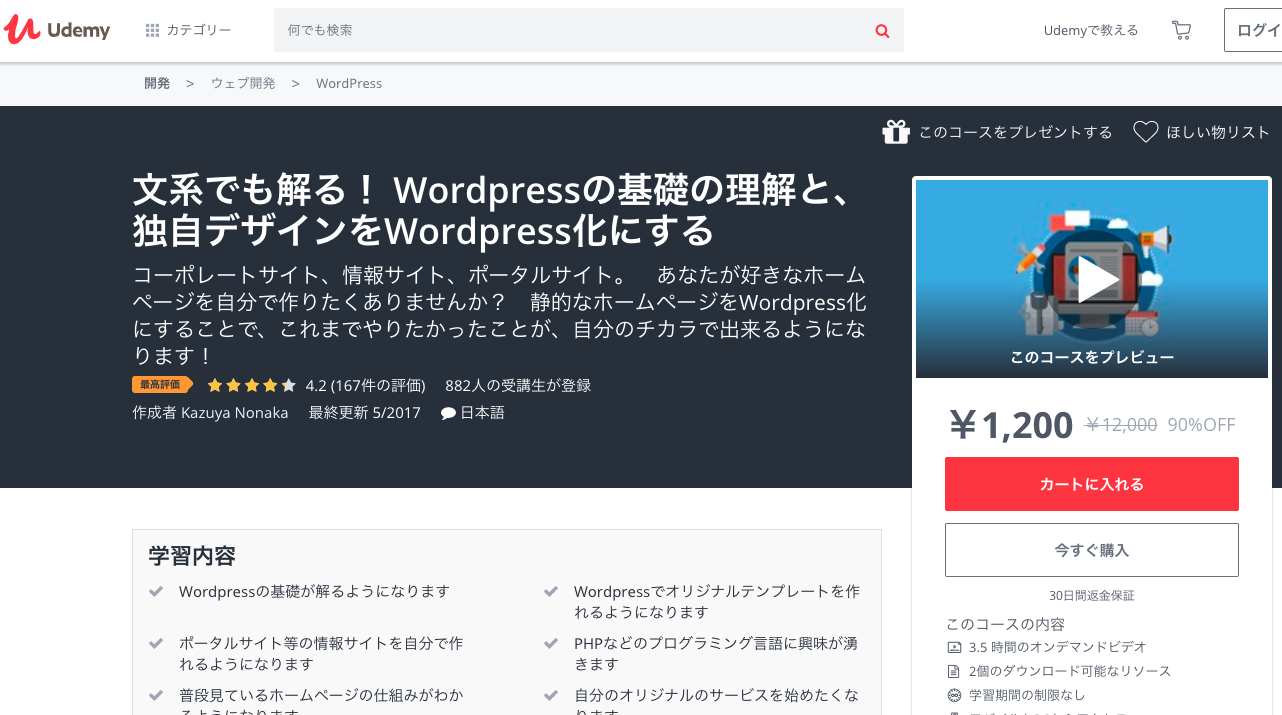Click 2個のダウンロード可能なリソース text
Image resolution: width=1282 pixels, height=715 pixels.
1070,671
